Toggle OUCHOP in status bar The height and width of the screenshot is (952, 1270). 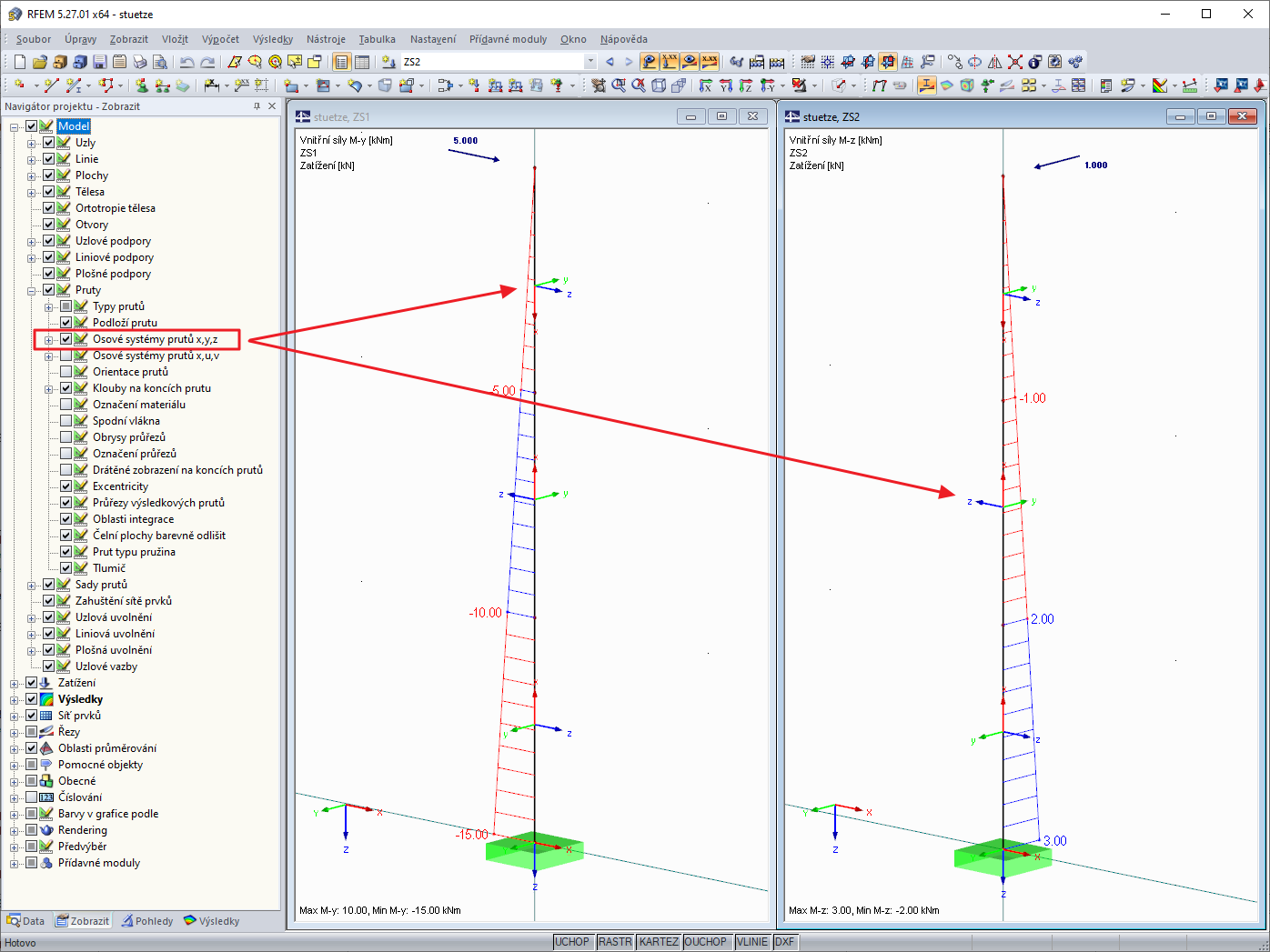(x=706, y=942)
